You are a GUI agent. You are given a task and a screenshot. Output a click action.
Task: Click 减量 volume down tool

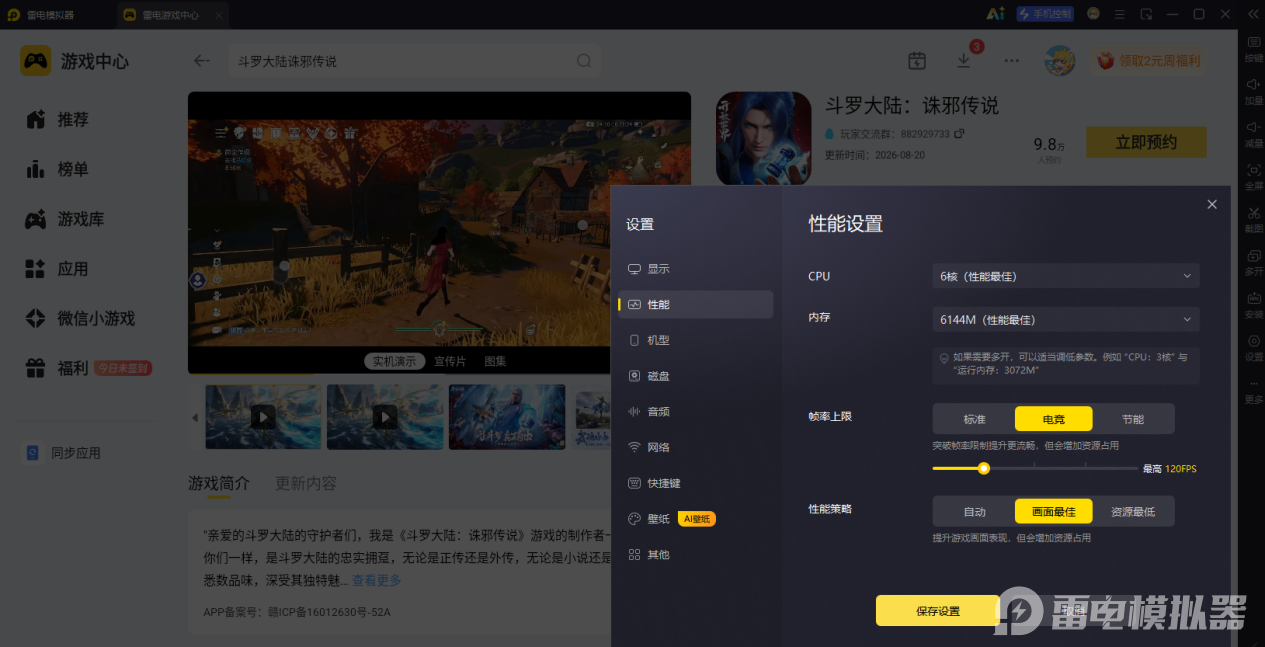pyautogui.click(x=1253, y=133)
